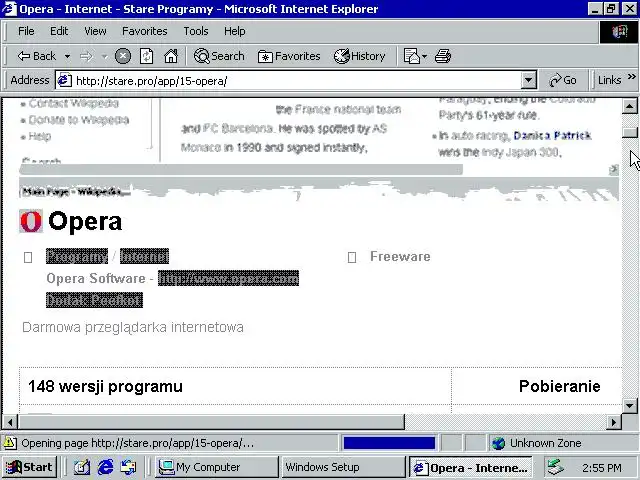This screenshot has width=640, height=480.
Task: Click the Opera logo icon on the page
Action: [x=31, y=221]
